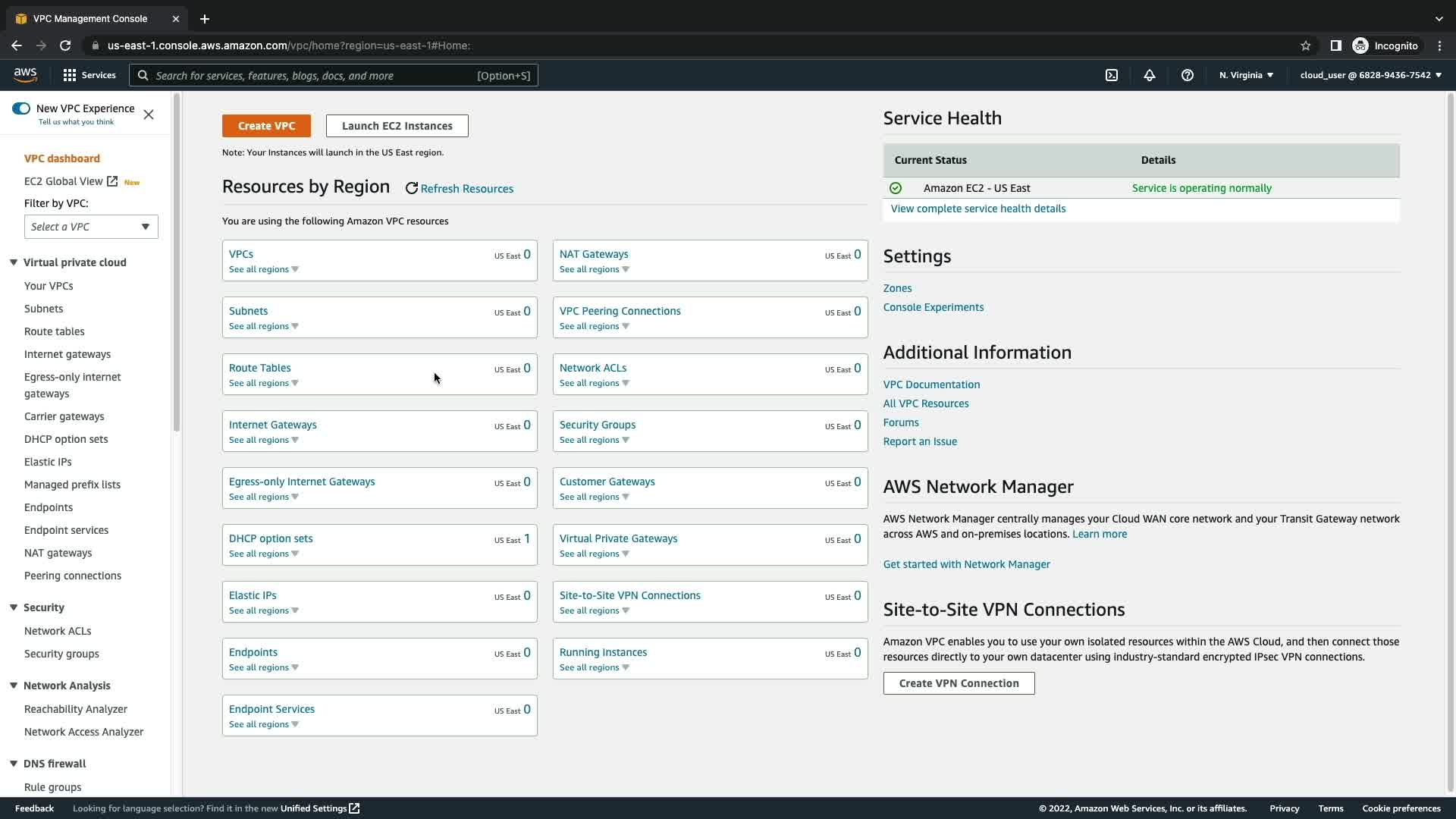Bookmark this page with star icon
This screenshot has height=819, width=1456.
point(1305,45)
